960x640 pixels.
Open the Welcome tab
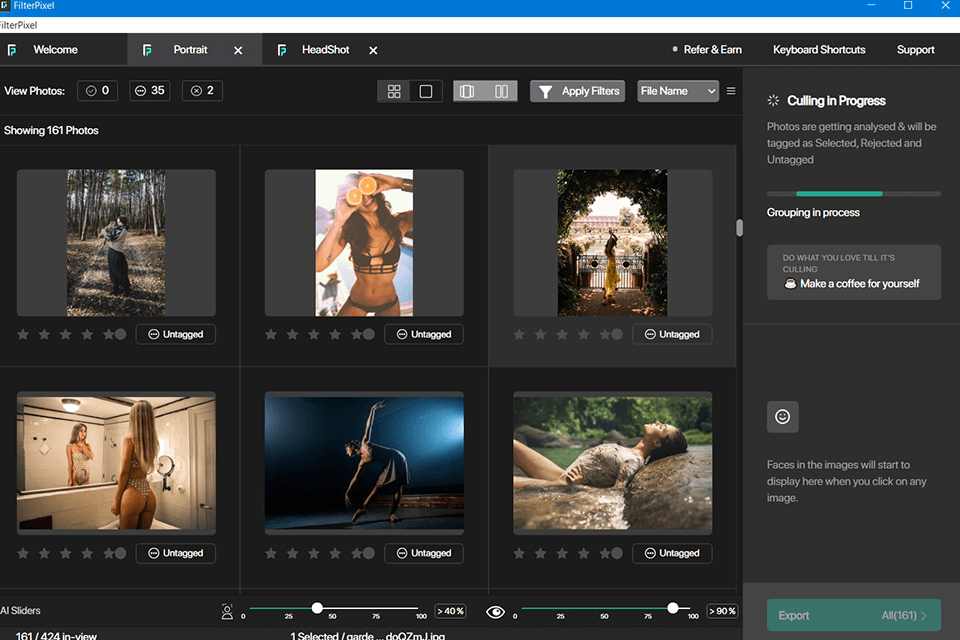(x=55, y=50)
